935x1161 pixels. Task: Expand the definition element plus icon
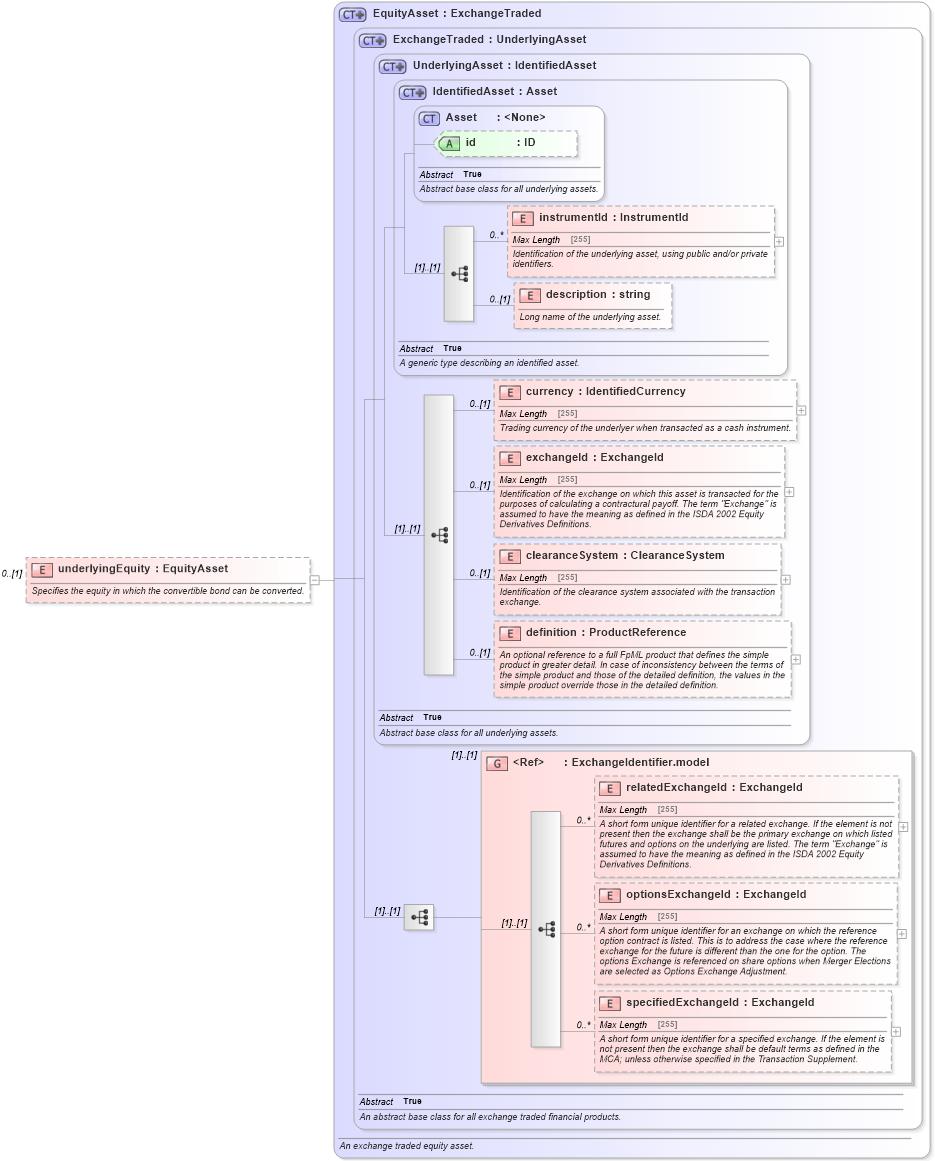(x=795, y=660)
